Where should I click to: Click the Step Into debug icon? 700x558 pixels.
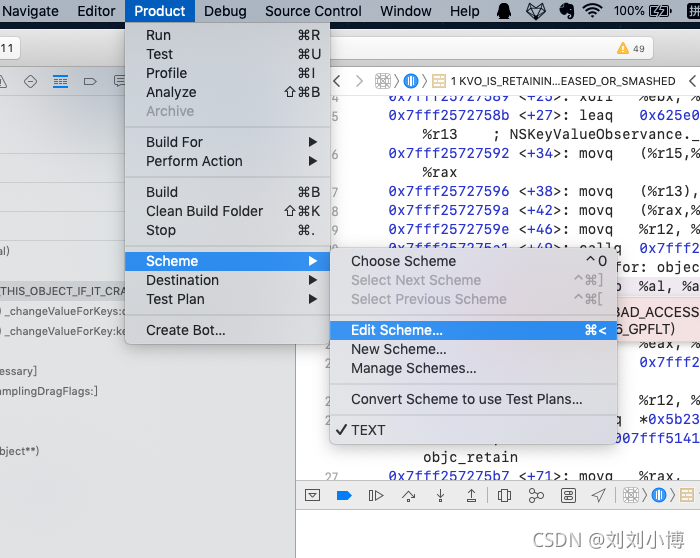tap(440, 496)
